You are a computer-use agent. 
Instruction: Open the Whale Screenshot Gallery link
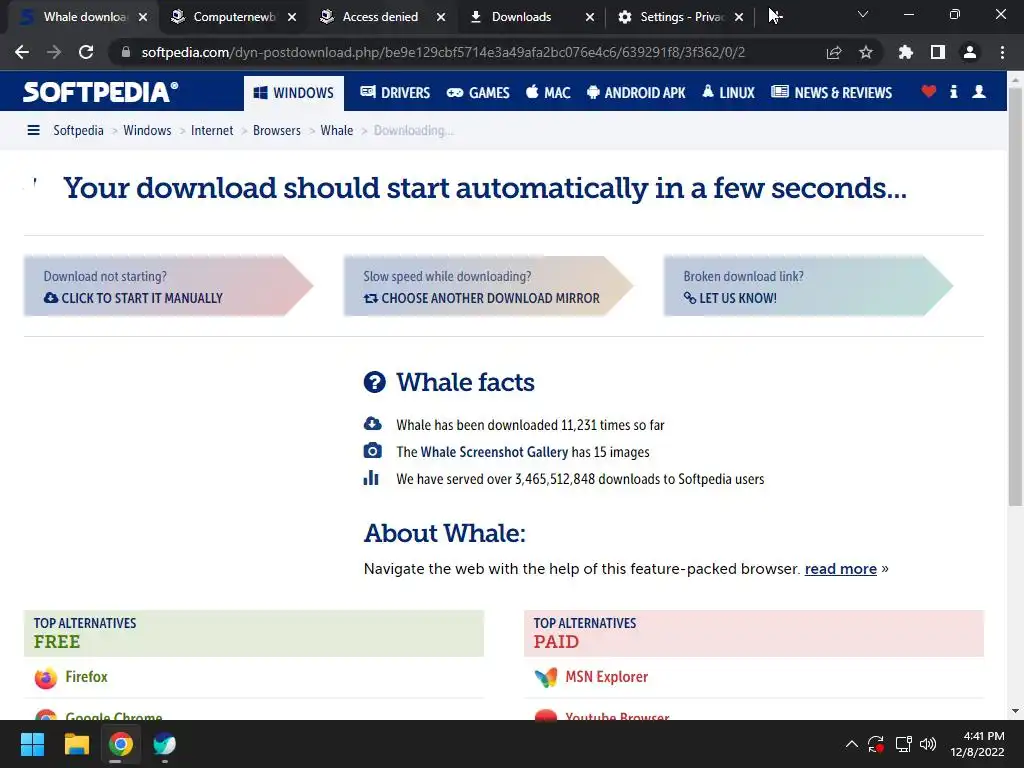pyautogui.click(x=494, y=452)
